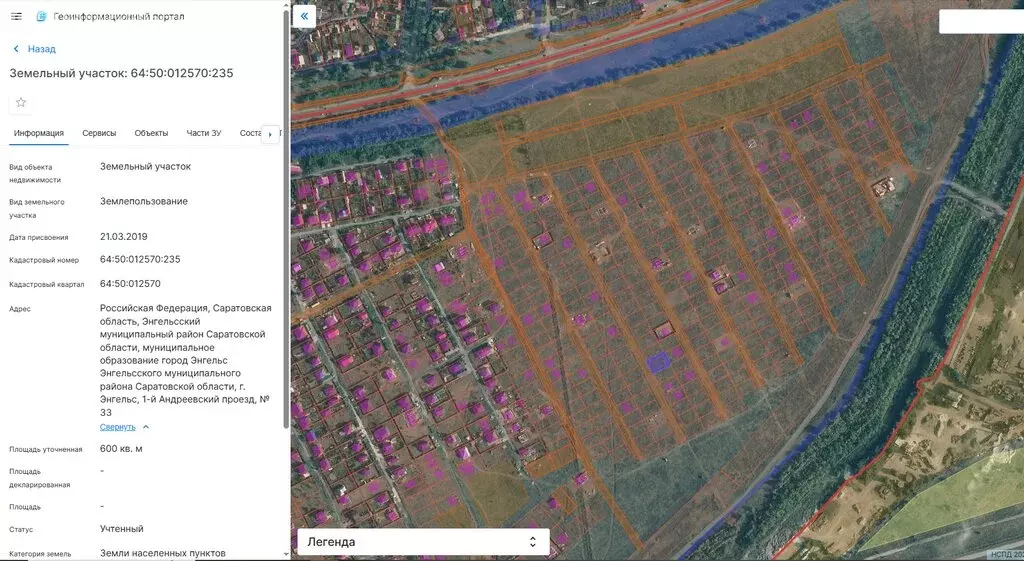Select Земли населенных пунктов value
Viewport: 1024px width, 561px height.
pos(163,553)
